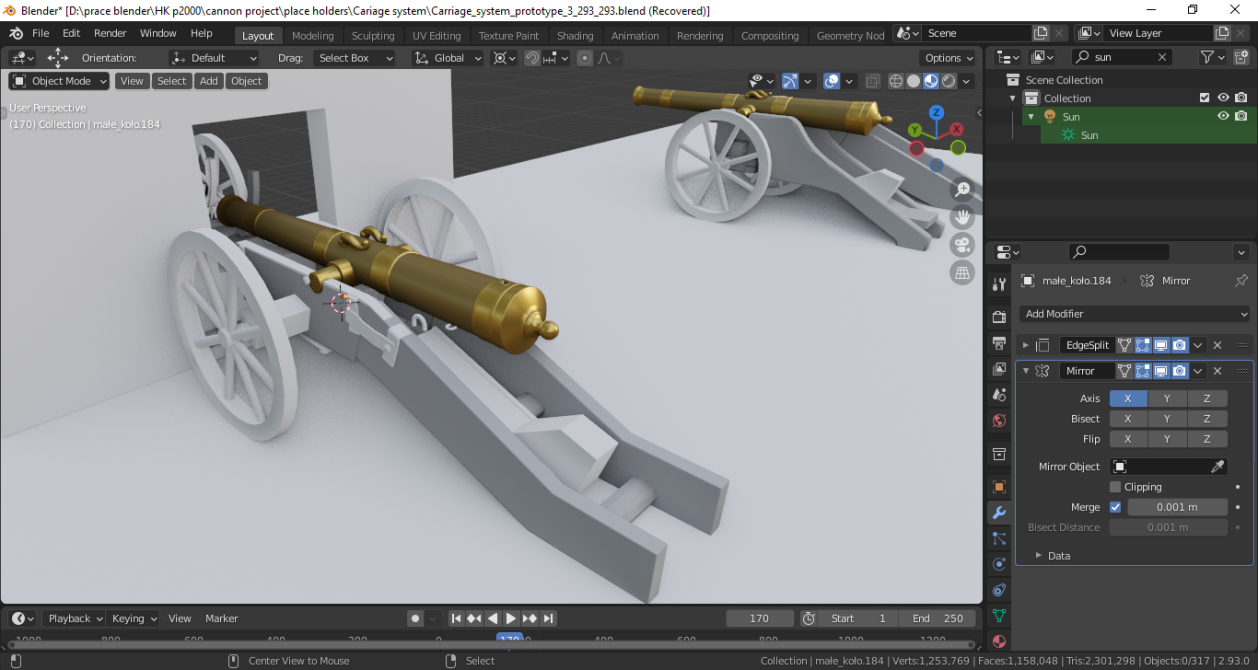Switch to the Sculpting workspace tab
The image size is (1258, 670).
[x=373, y=35]
